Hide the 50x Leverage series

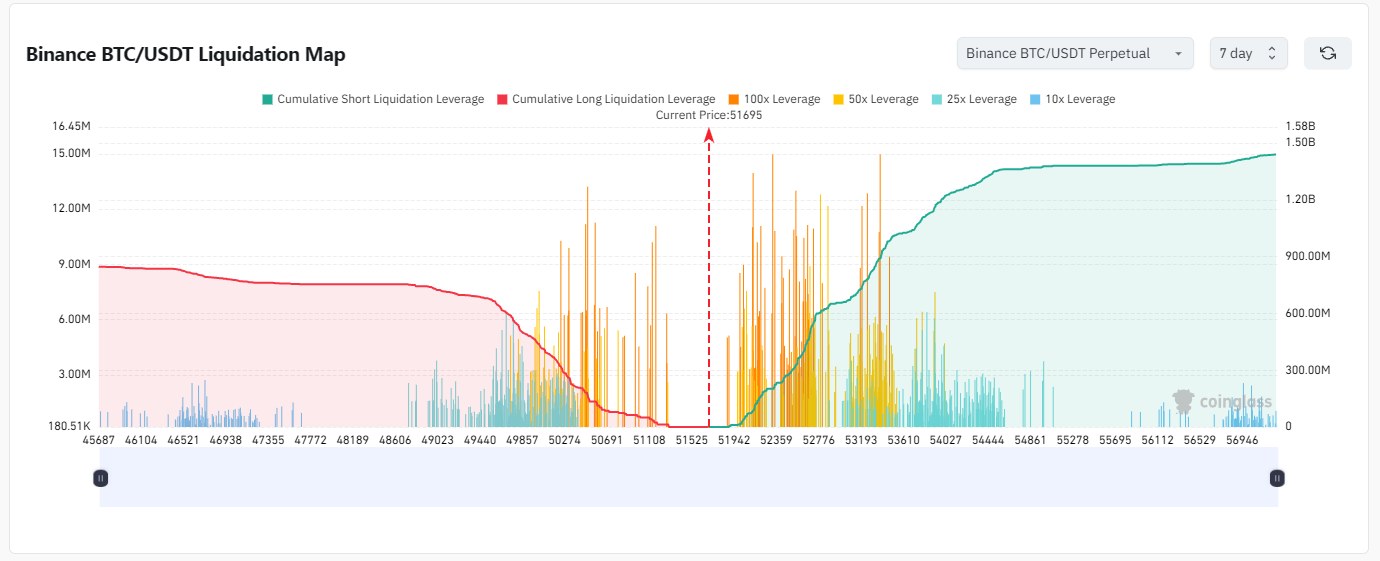click(x=875, y=99)
